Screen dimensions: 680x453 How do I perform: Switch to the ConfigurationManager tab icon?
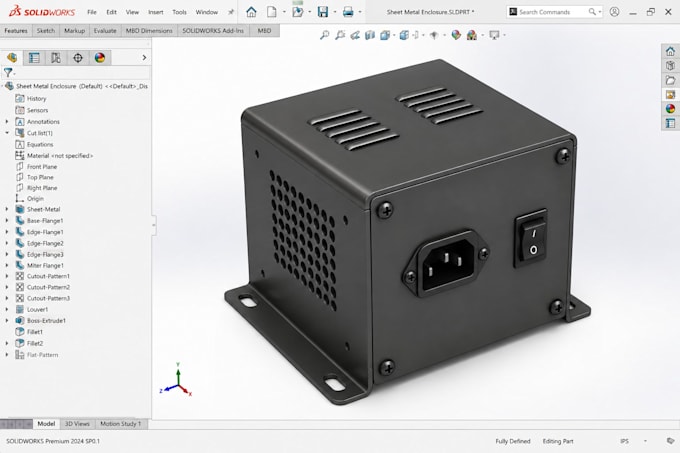pyautogui.click(x=56, y=58)
